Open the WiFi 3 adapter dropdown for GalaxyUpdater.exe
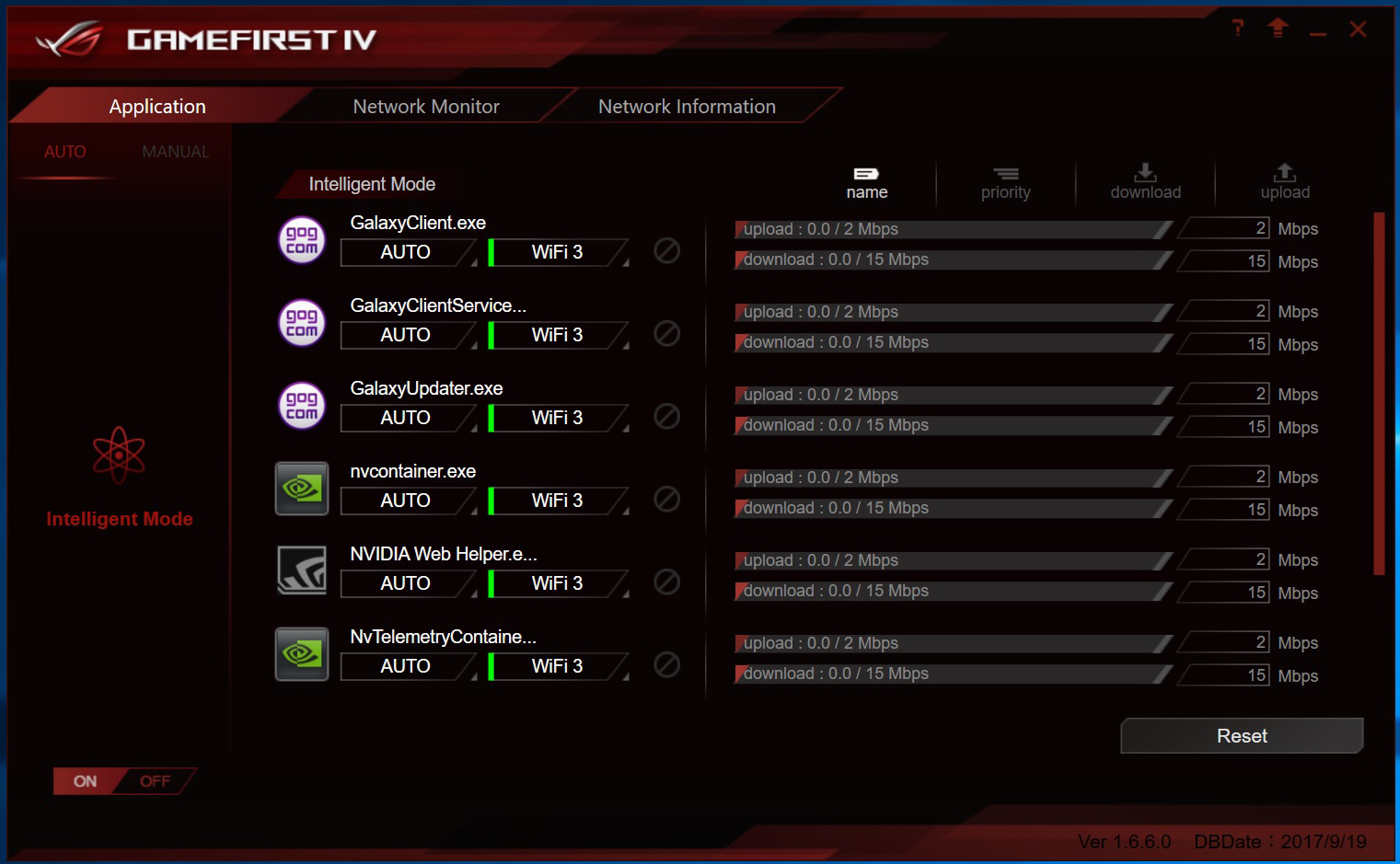 pyautogui.click(x=559, y=418)
